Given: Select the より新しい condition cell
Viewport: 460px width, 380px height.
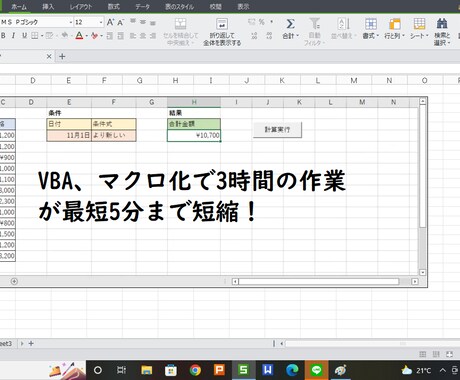Looking at the screenshot, I should [x=114, y=135].
